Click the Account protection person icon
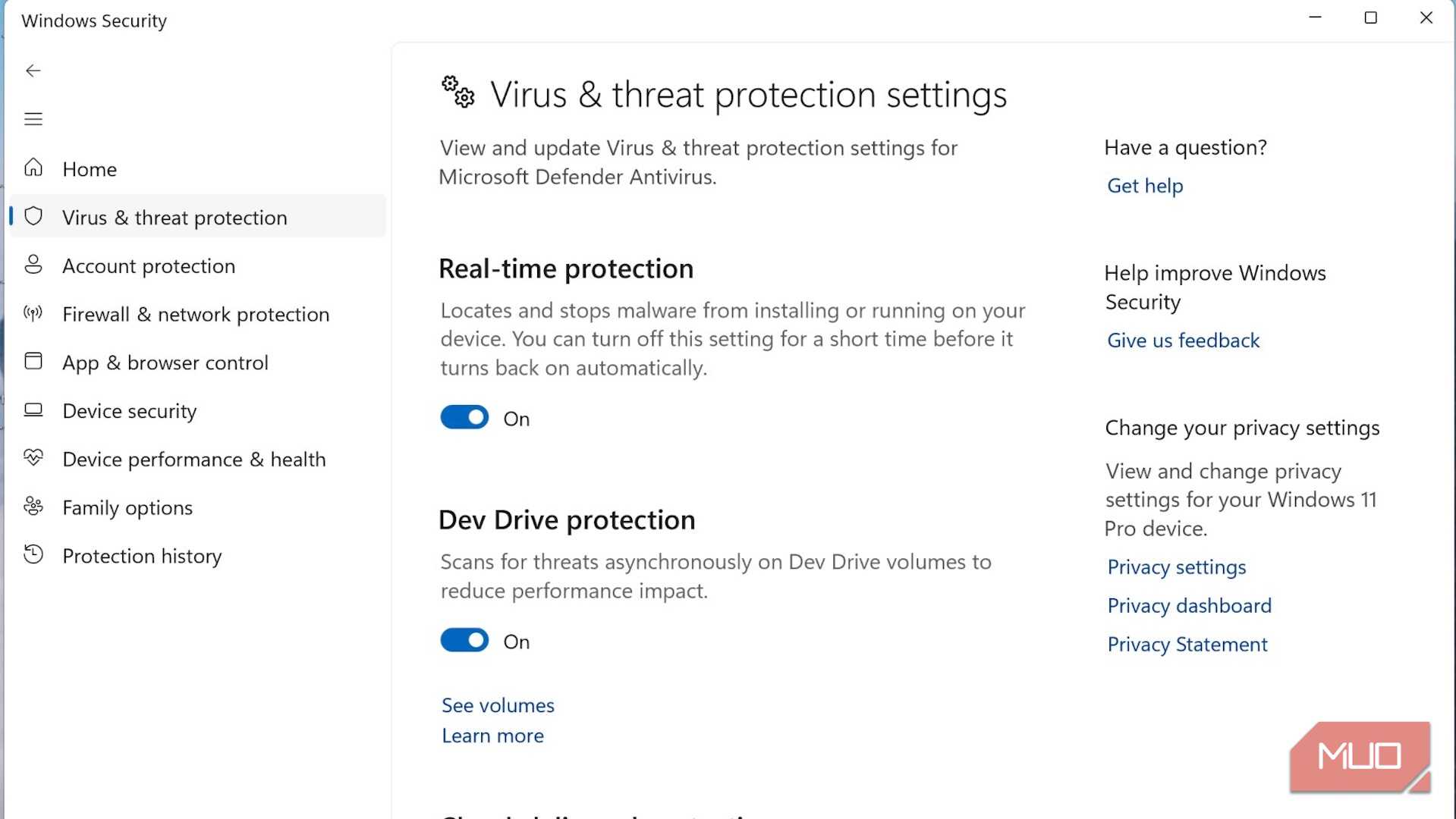The image size is (1456, 819). [33, 265]
